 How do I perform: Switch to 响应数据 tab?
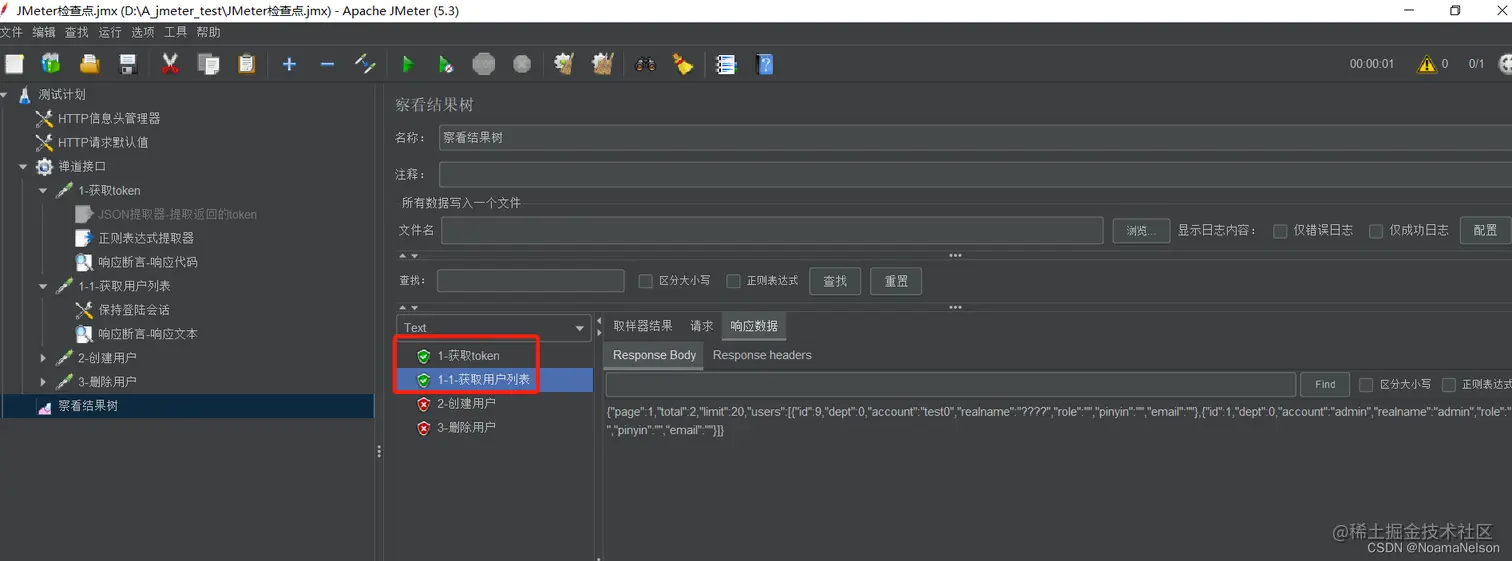(x=754, y=326)
